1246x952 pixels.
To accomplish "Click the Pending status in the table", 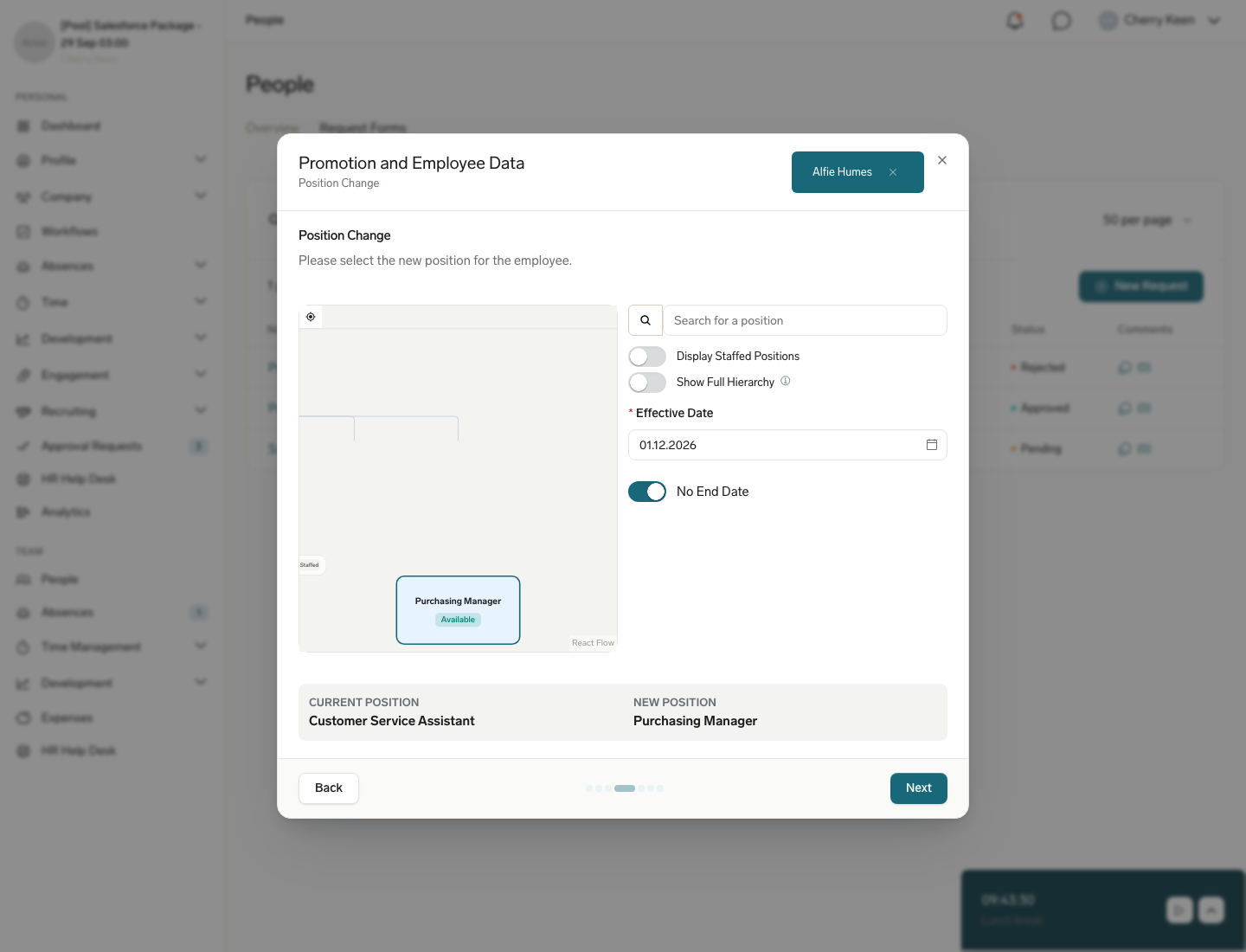I will coord(1037,449).
